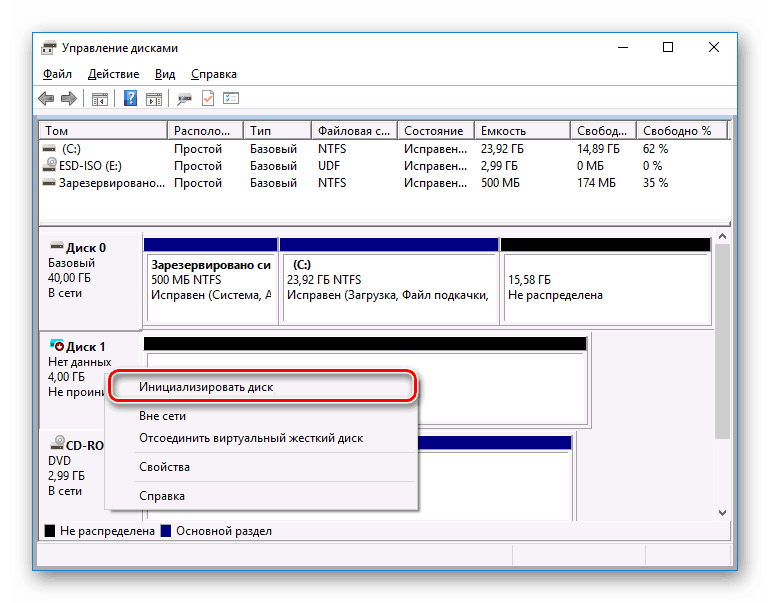Toggle the console tree toolbar icon
The height and width of the screenshot is (603, 770).
[100, 99]
